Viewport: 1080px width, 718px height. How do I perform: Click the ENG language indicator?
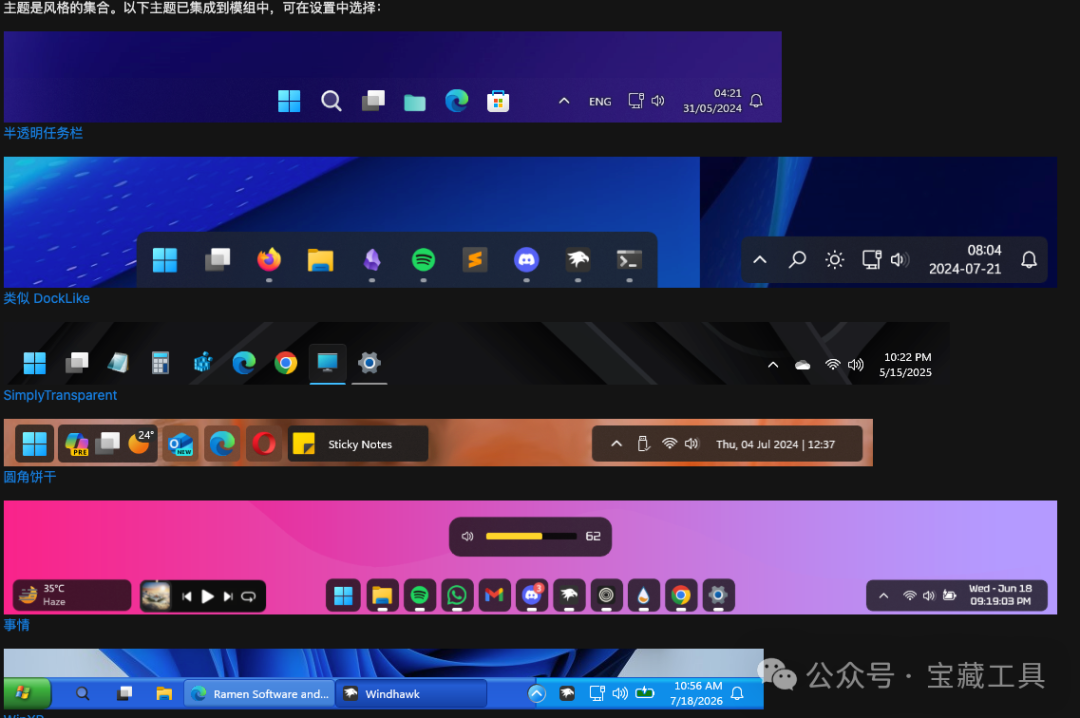600,101
